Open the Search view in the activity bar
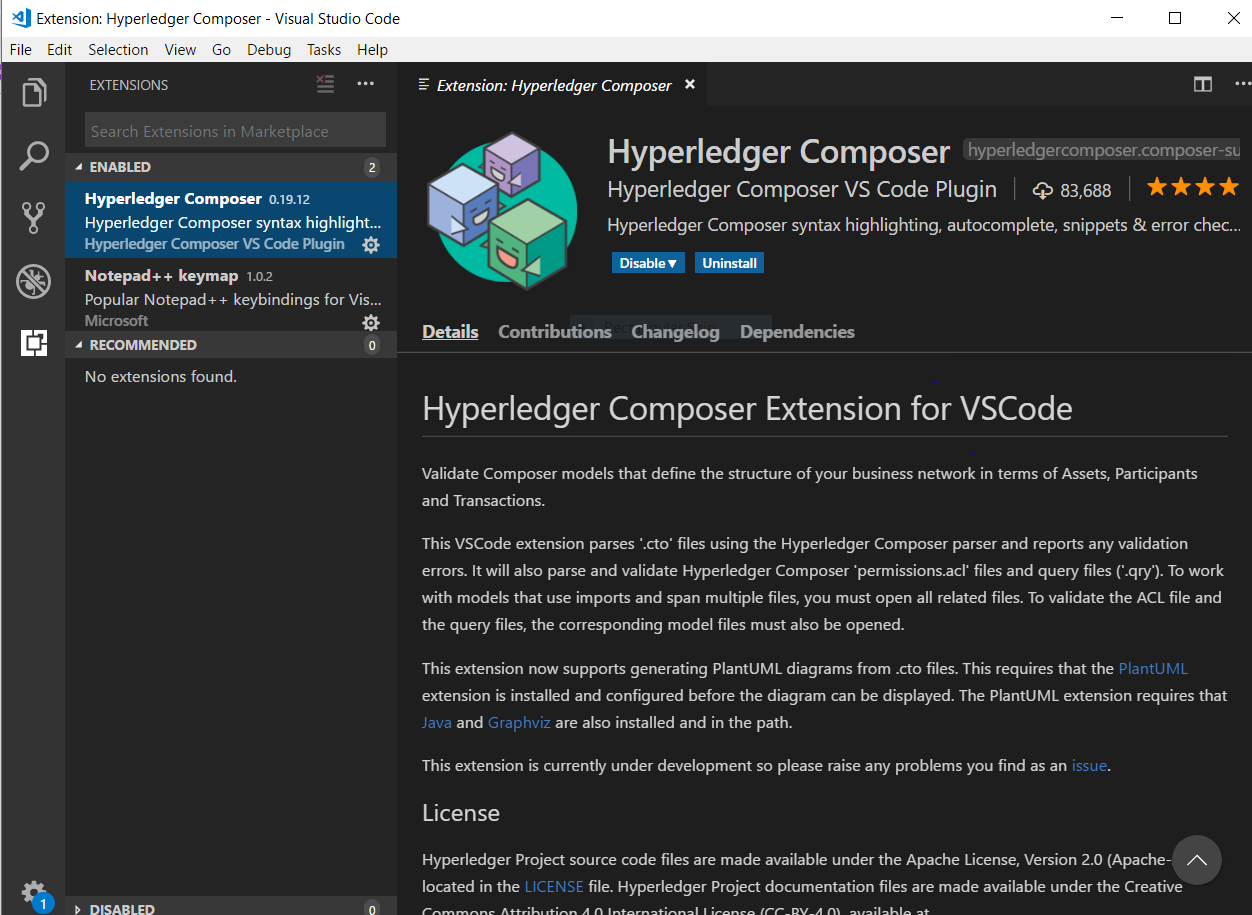This screenshot has width=1252, height=915. (x=34, y=155)
